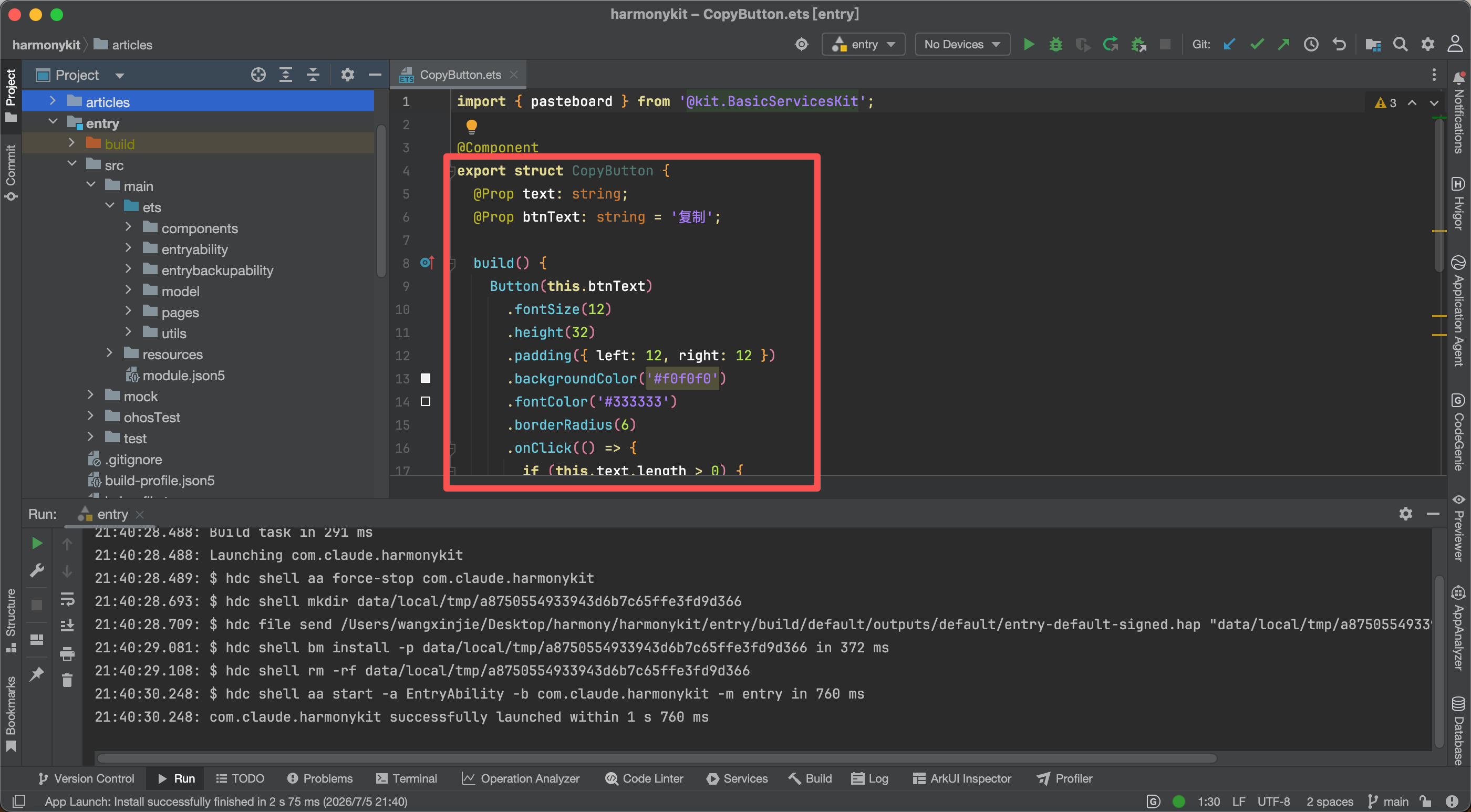Image resolution: width=1471 pixels, height=812 pixels.
Task: Open the account profile icon
Action: (x=1455, y=44)
